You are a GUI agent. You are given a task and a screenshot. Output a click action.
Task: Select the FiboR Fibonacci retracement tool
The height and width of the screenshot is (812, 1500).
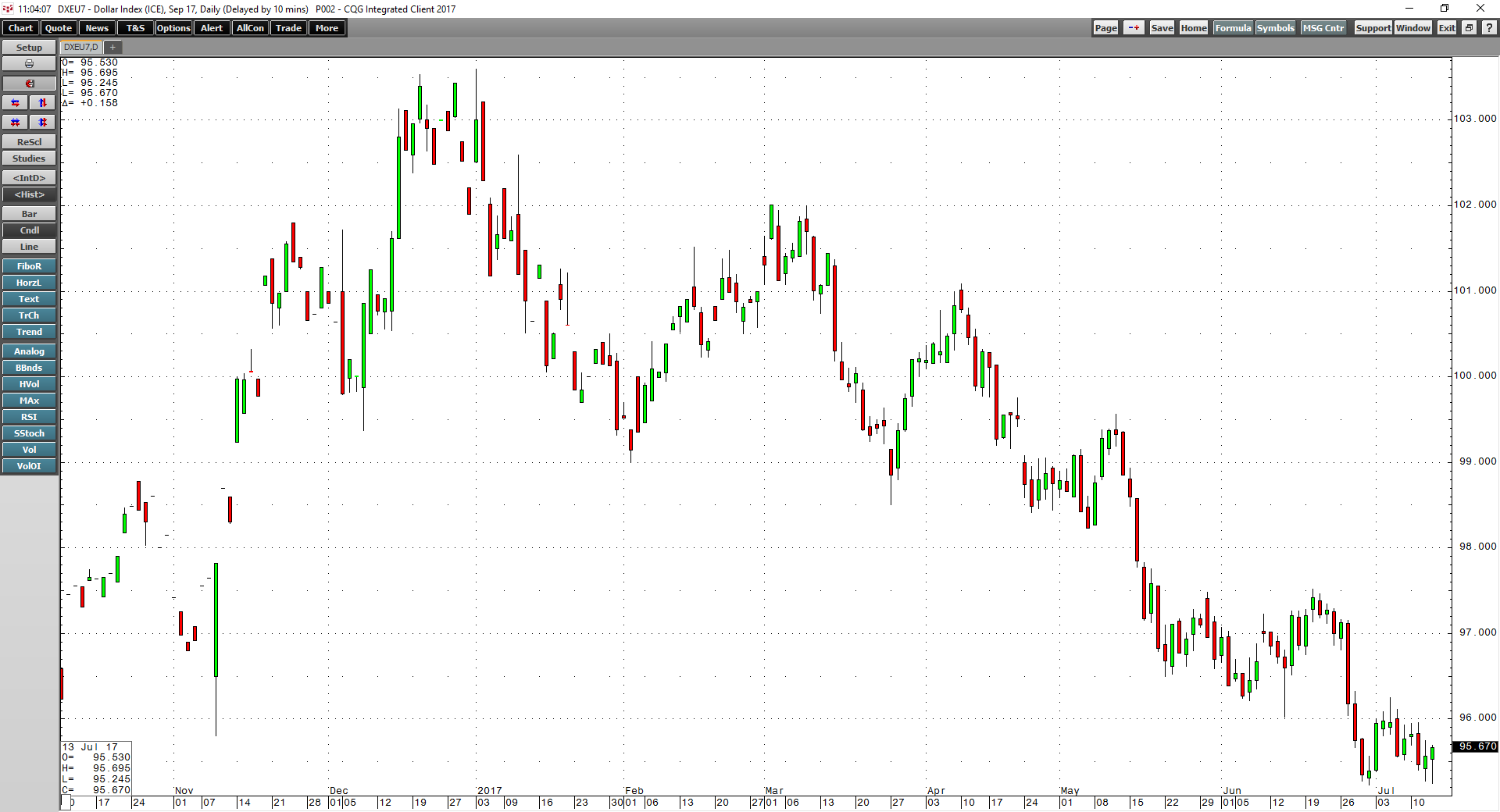pos(29,266)
